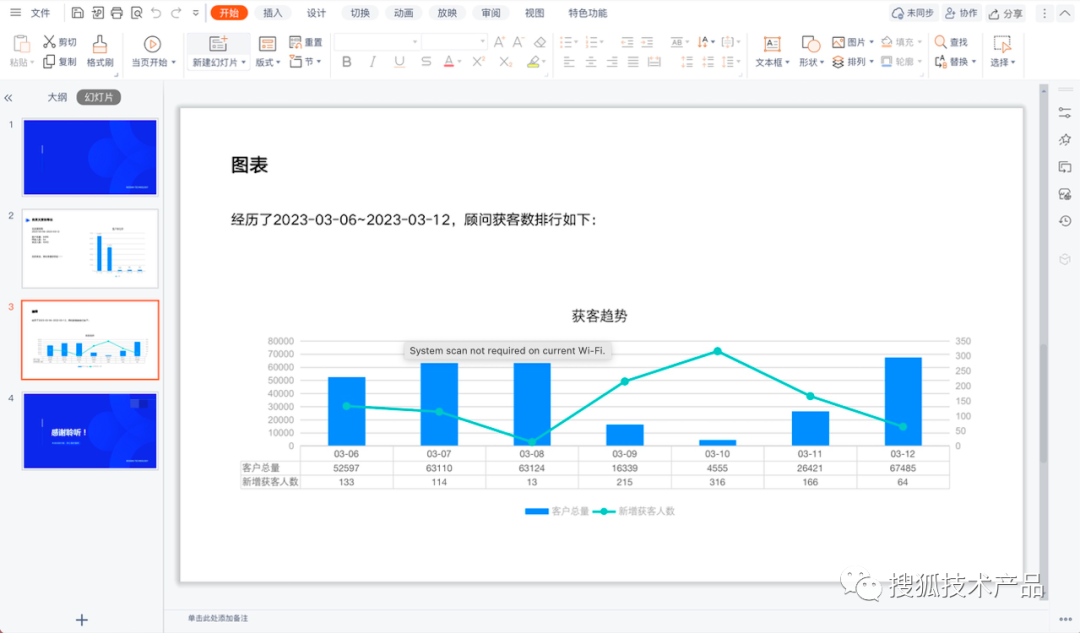This screenshot has height=633, width=1080.
Task: Open the 文件 menu
Action: point(41,13)
